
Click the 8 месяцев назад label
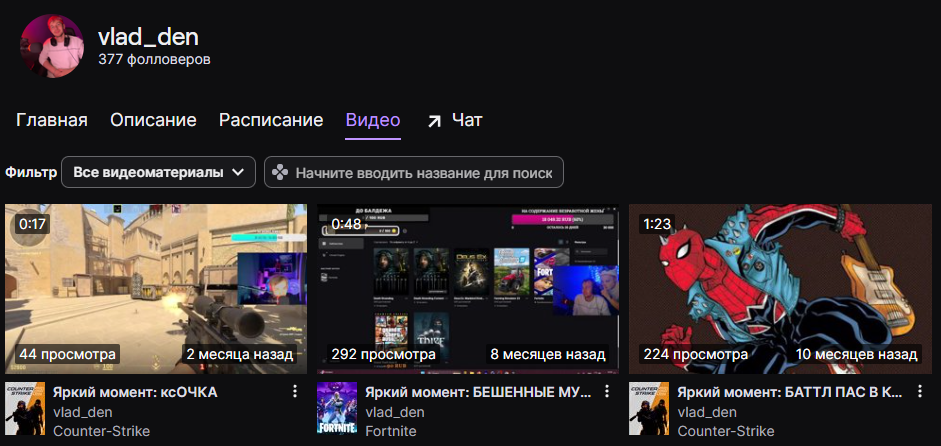[548, 354]
